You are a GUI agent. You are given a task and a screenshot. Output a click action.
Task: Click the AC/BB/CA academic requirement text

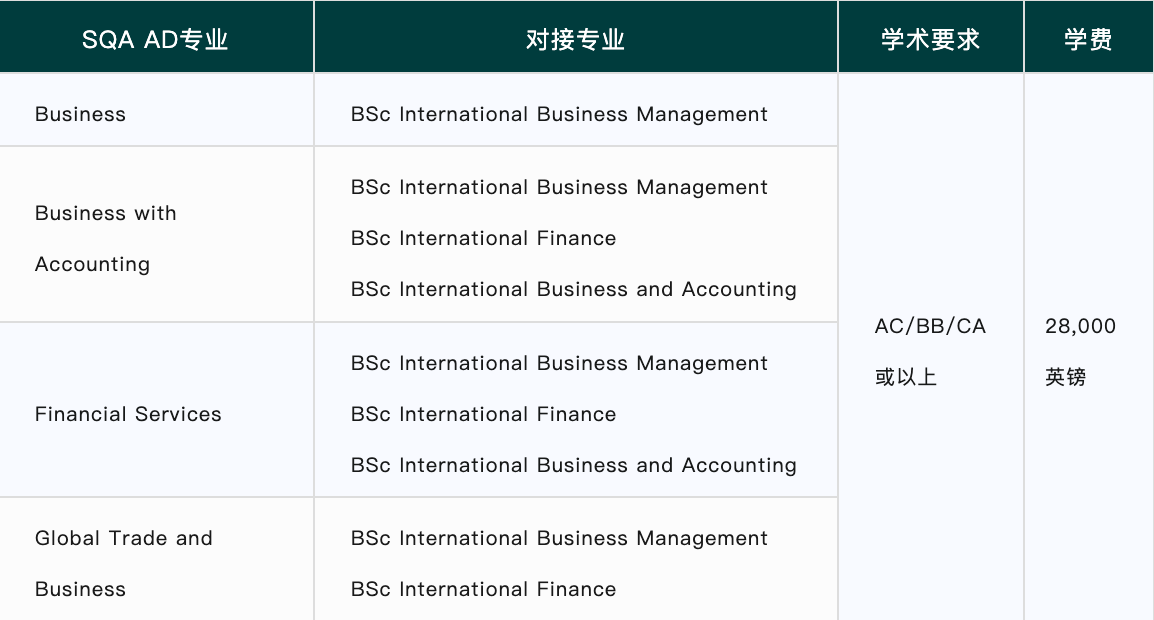[x=930, y=326]
